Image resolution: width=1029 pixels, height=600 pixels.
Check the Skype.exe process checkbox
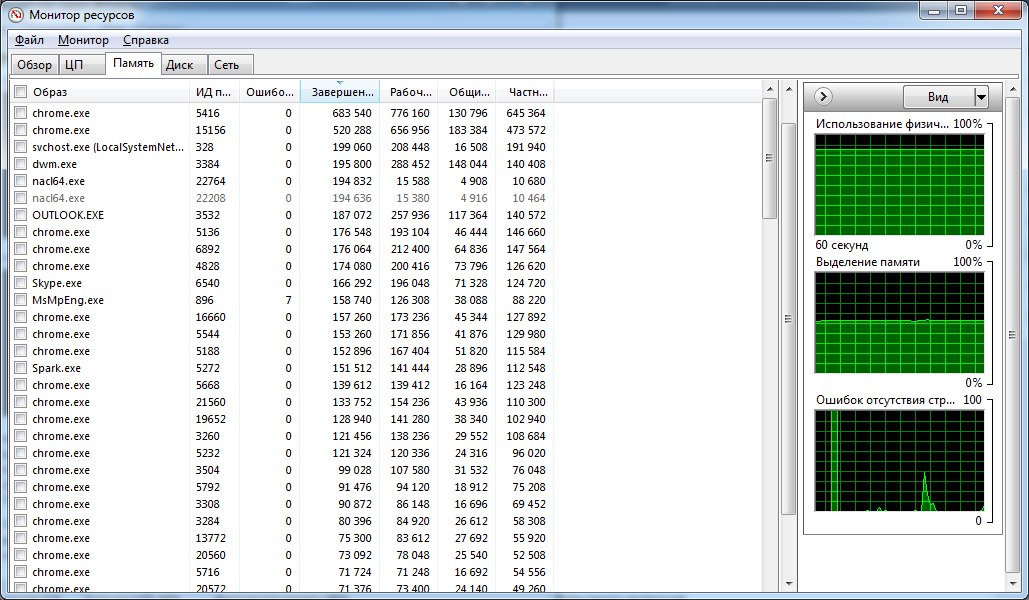pos(20,283)
